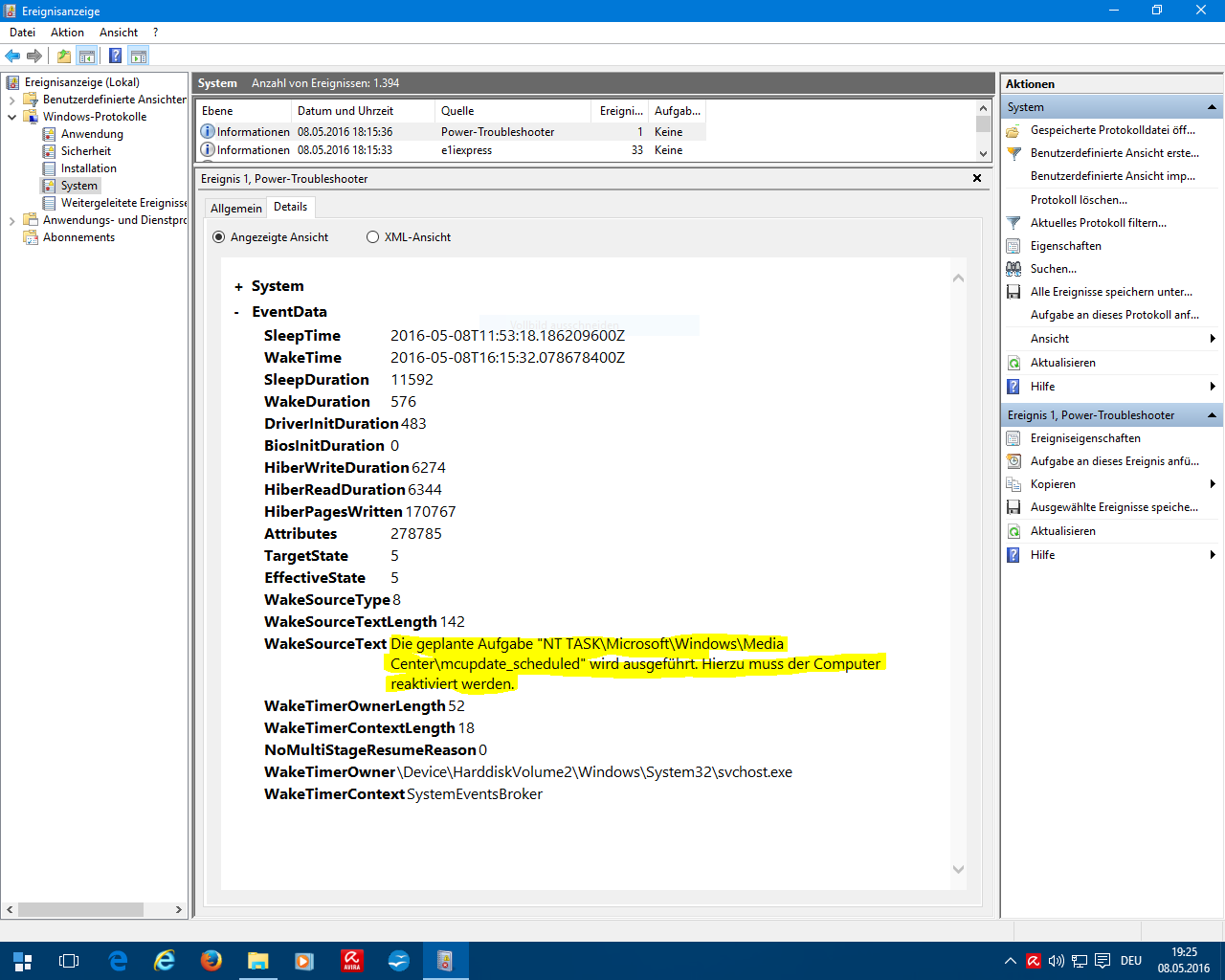Open saved log file action

[1112, 130]
